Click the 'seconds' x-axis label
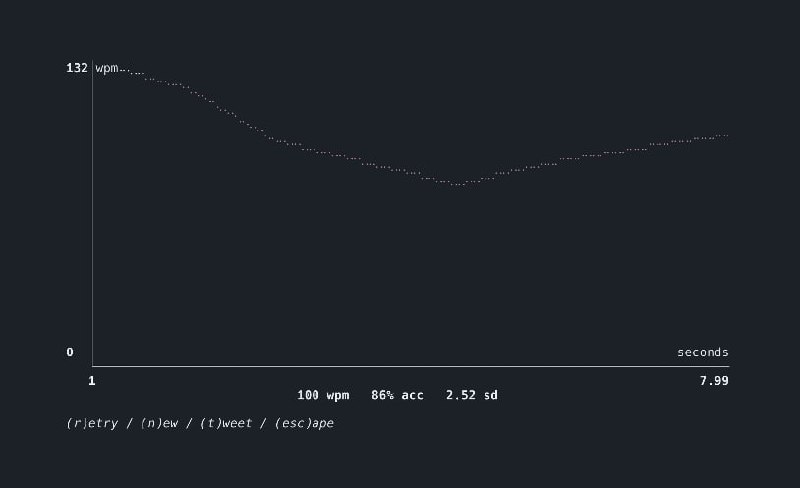The image size is (800, 488). (703, 352)
